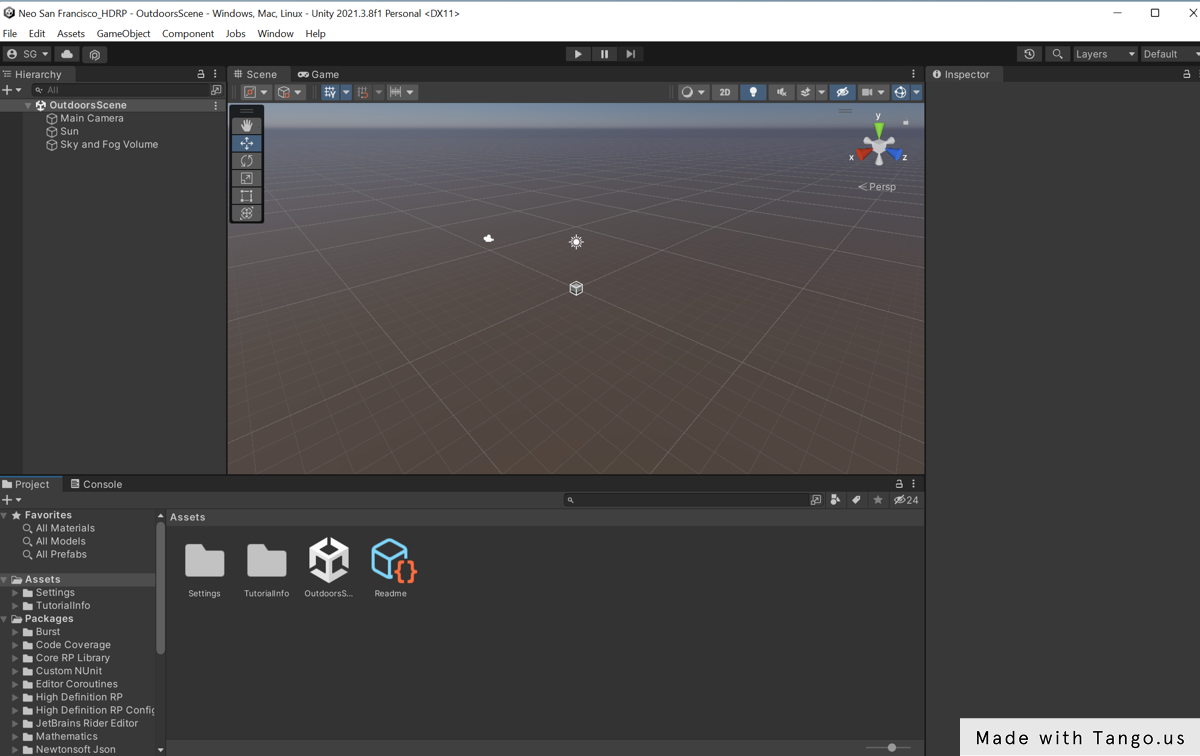Screen dimensions: 1200x756
Task: Select the Rect transform tool
Action: click(246, 196)
